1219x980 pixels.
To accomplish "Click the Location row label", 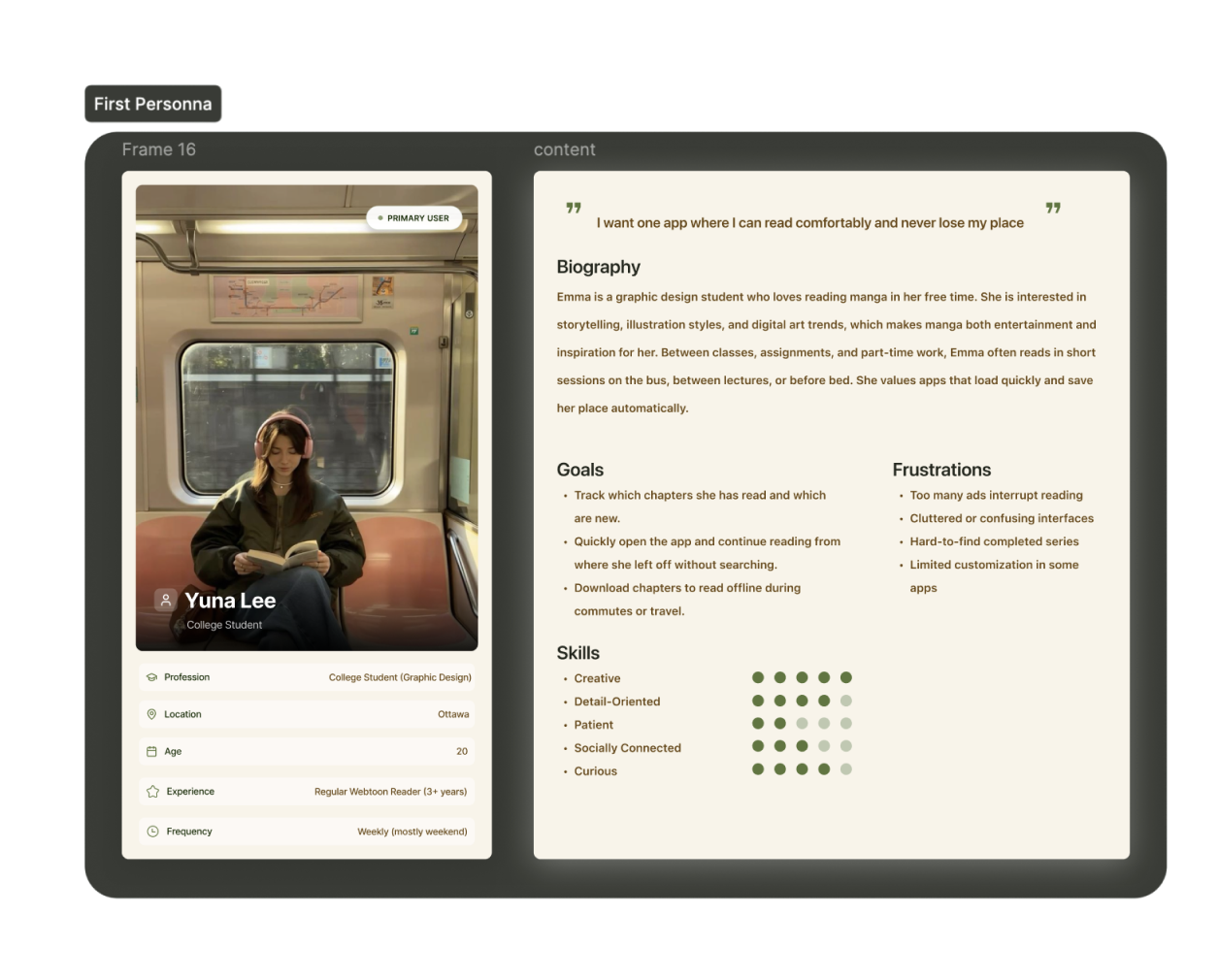I will point(182,714).
